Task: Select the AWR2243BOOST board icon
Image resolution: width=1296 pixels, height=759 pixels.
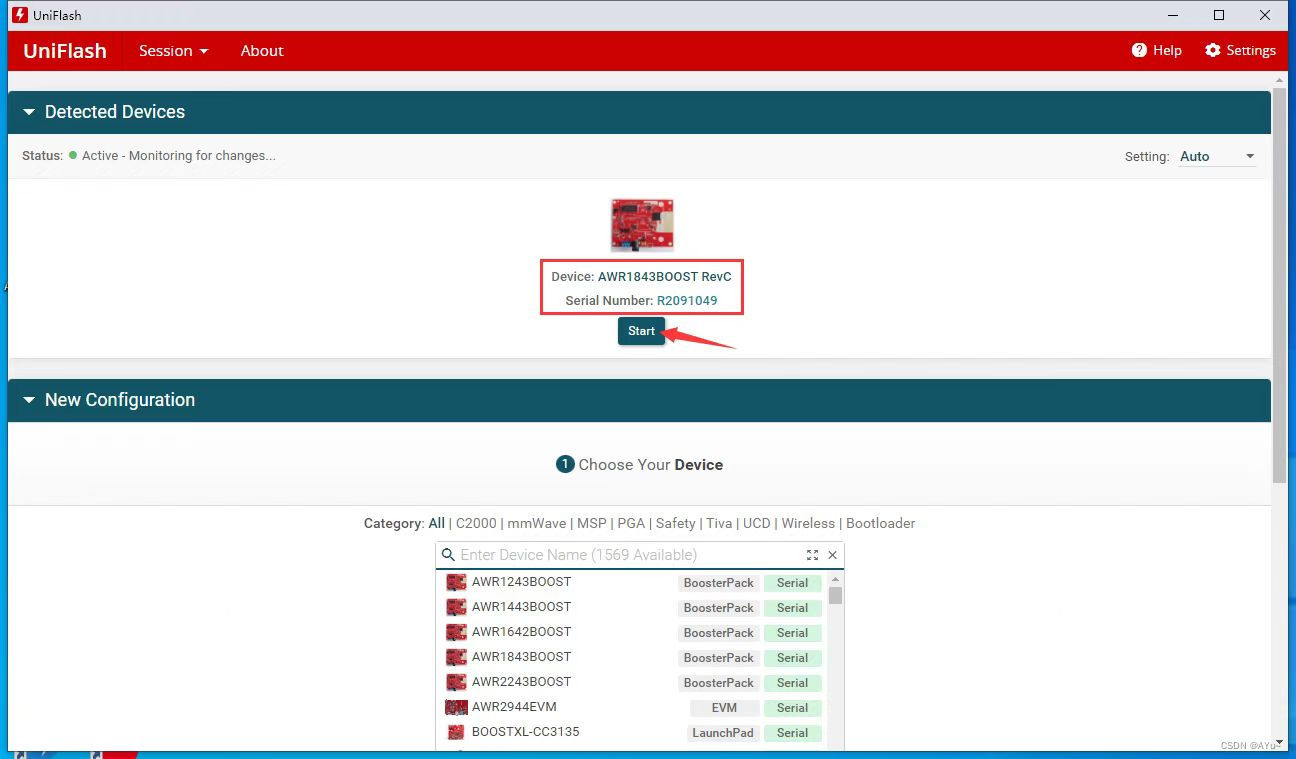Action: click(456, 682)
